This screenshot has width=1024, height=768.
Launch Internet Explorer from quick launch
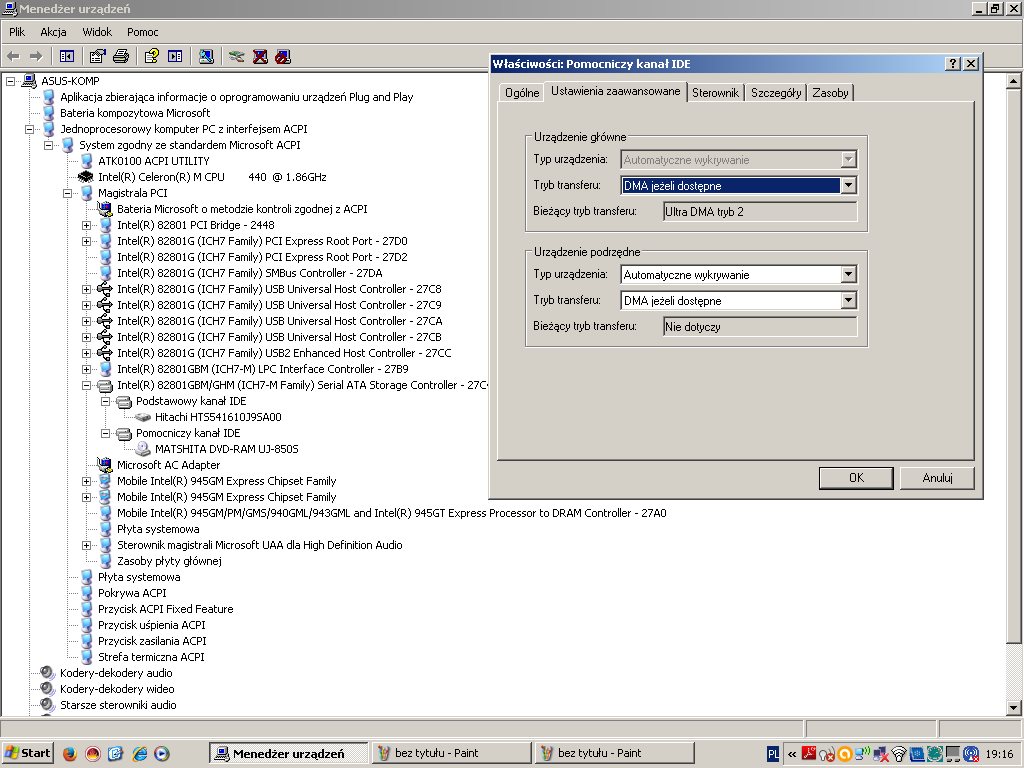139,754
